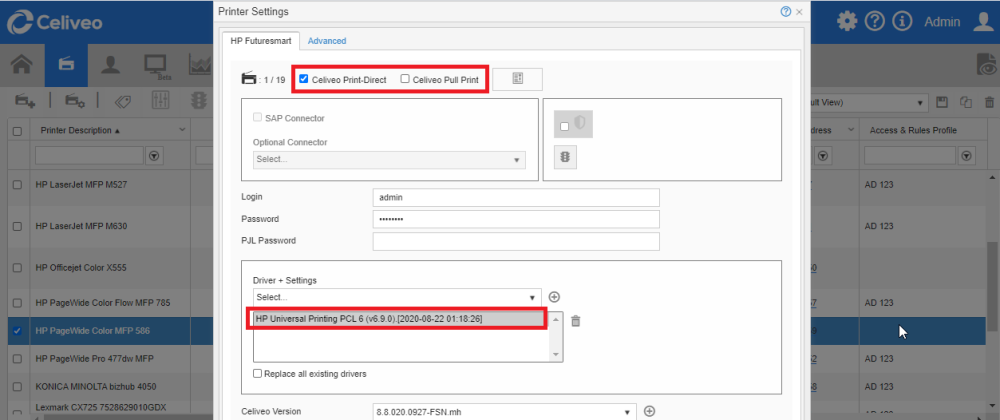The height and width of the screenshot is (420, 1000).
Task: Open filter menu for Printer Description column
Action: [154, 155]
